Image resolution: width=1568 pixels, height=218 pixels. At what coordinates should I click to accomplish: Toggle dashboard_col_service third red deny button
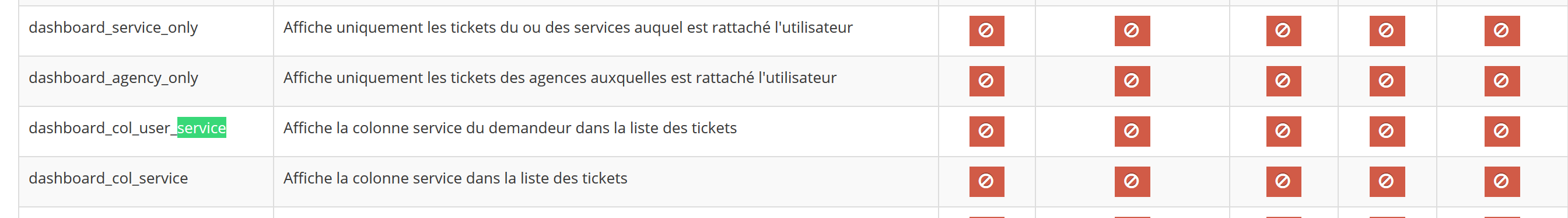1283,181
